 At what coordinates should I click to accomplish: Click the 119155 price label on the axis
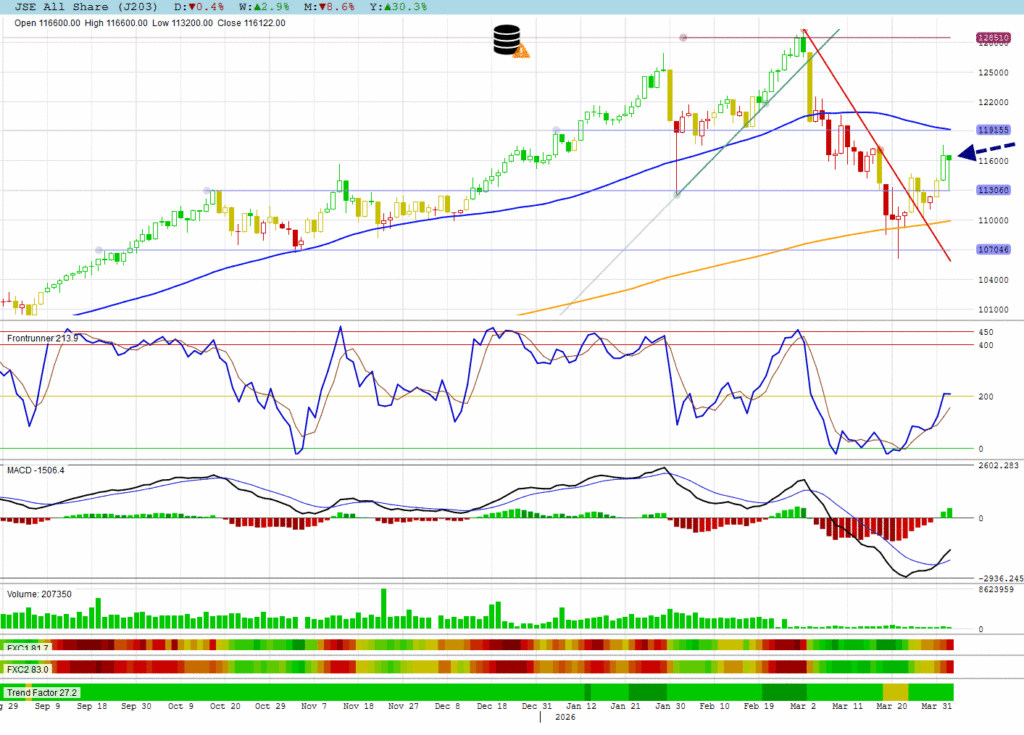pos(992,130)
